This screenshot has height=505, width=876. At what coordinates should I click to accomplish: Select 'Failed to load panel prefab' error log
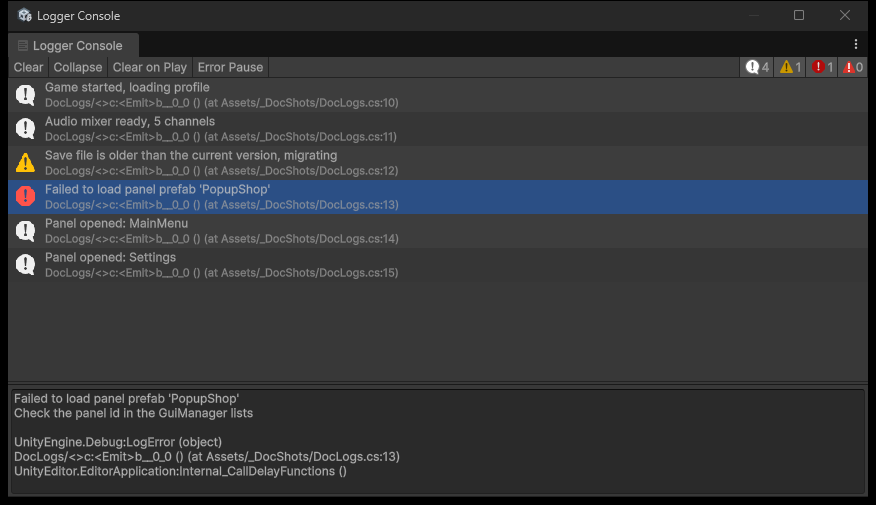438,197
